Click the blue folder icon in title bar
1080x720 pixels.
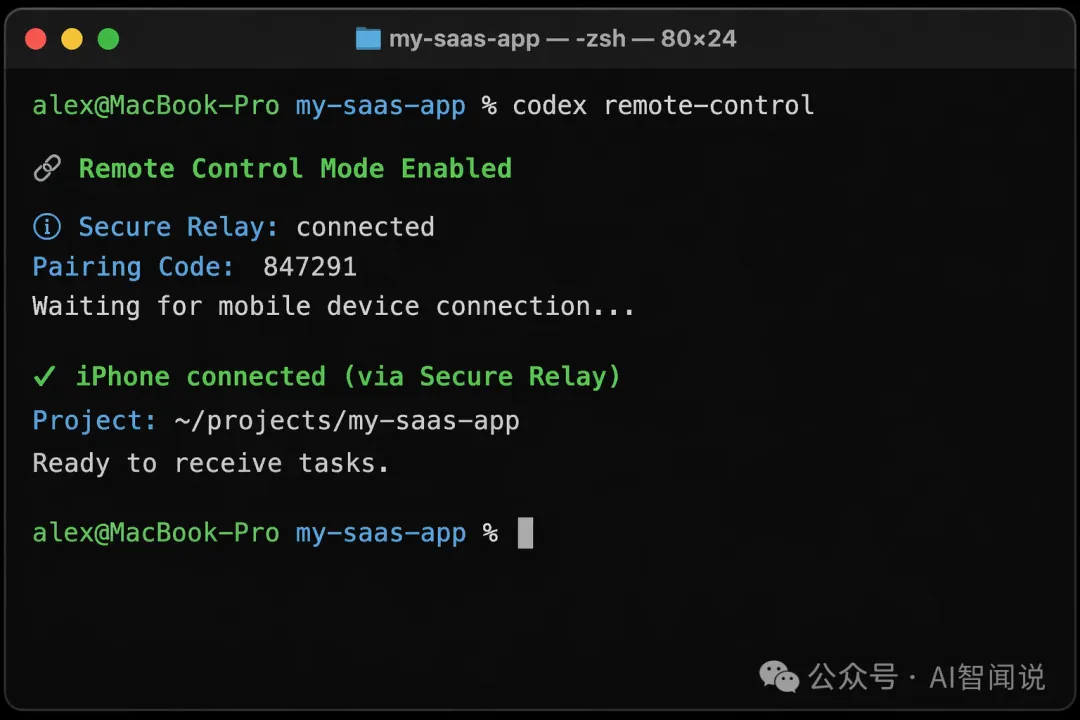368,39
